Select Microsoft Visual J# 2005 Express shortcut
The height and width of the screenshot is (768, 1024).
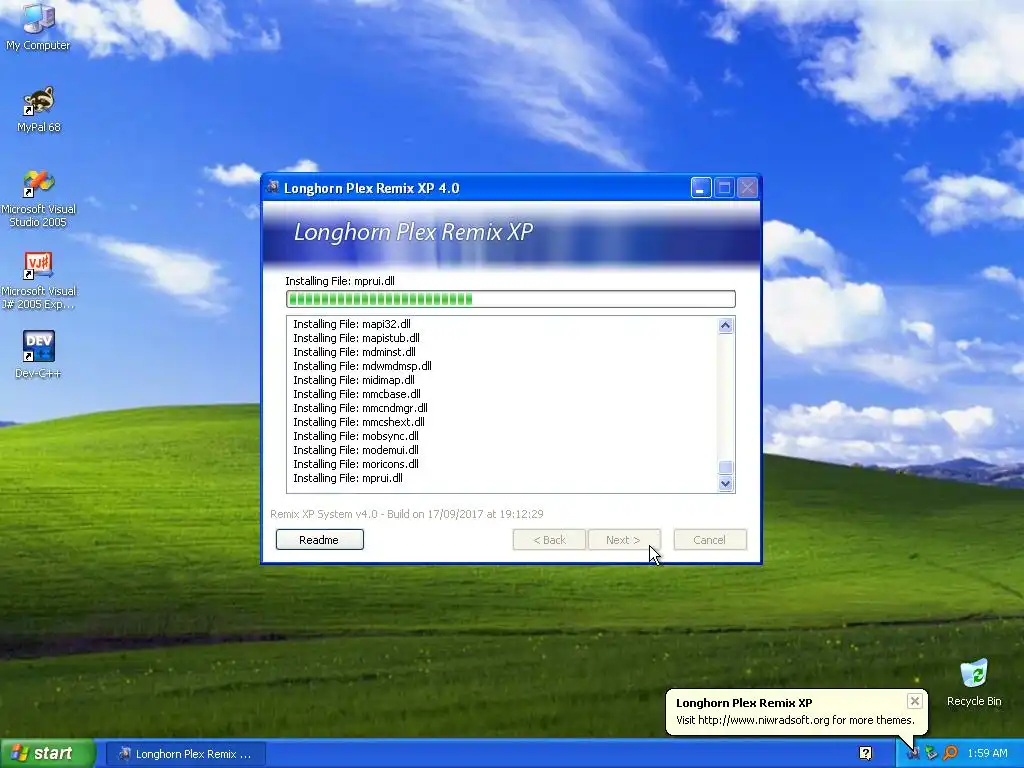(39, 281)
